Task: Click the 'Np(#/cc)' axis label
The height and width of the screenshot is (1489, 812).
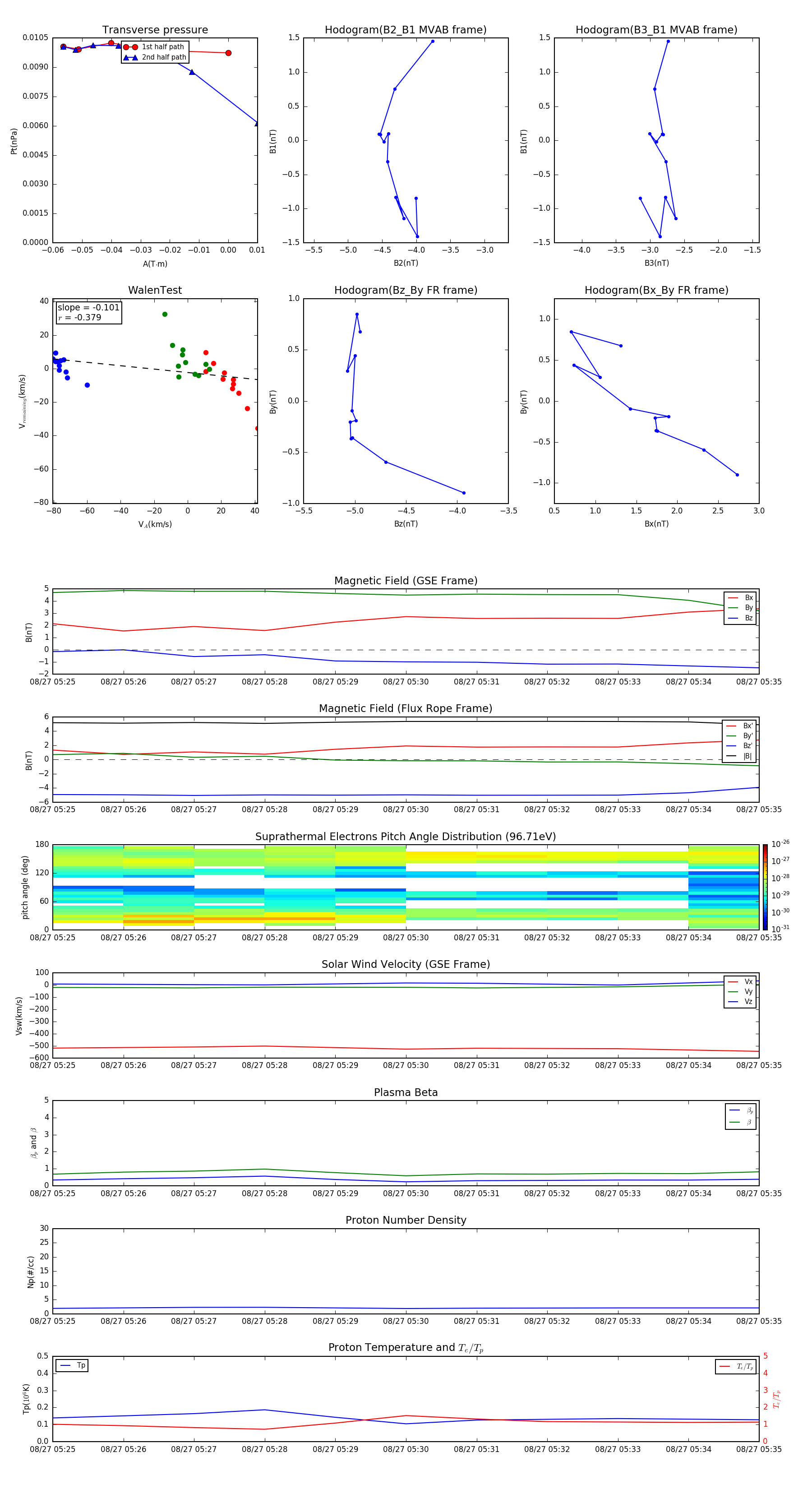Action: tap(31, 1271)
